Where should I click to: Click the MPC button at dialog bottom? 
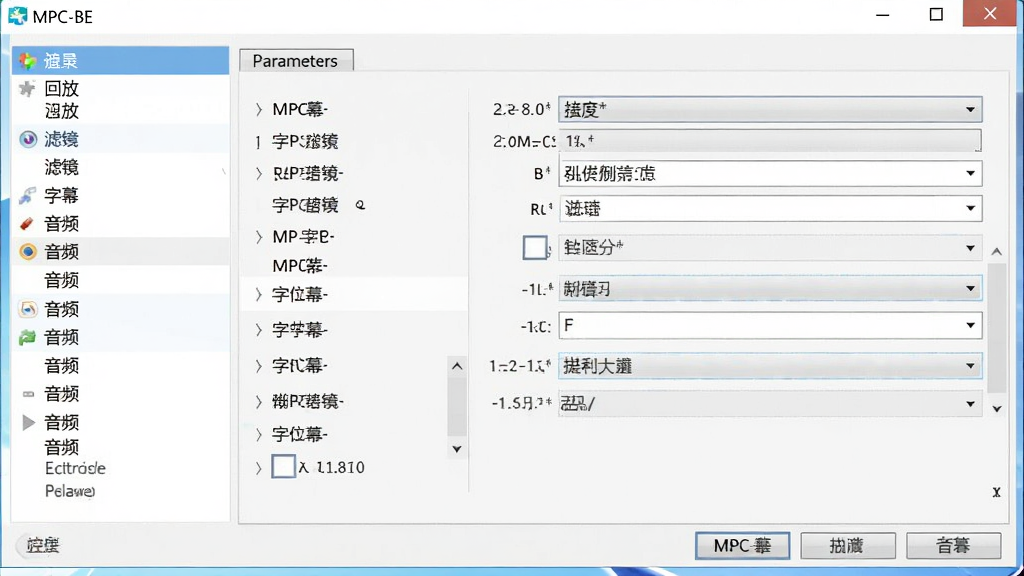point(743,545)
